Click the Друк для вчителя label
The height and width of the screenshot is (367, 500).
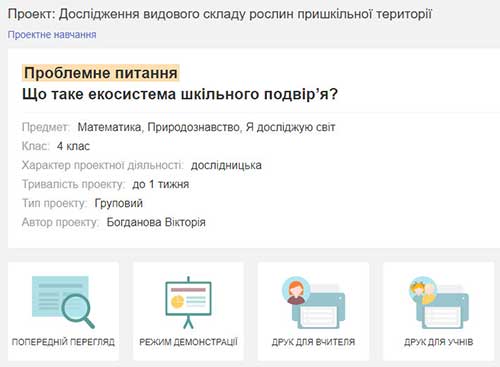pos(313,342)
